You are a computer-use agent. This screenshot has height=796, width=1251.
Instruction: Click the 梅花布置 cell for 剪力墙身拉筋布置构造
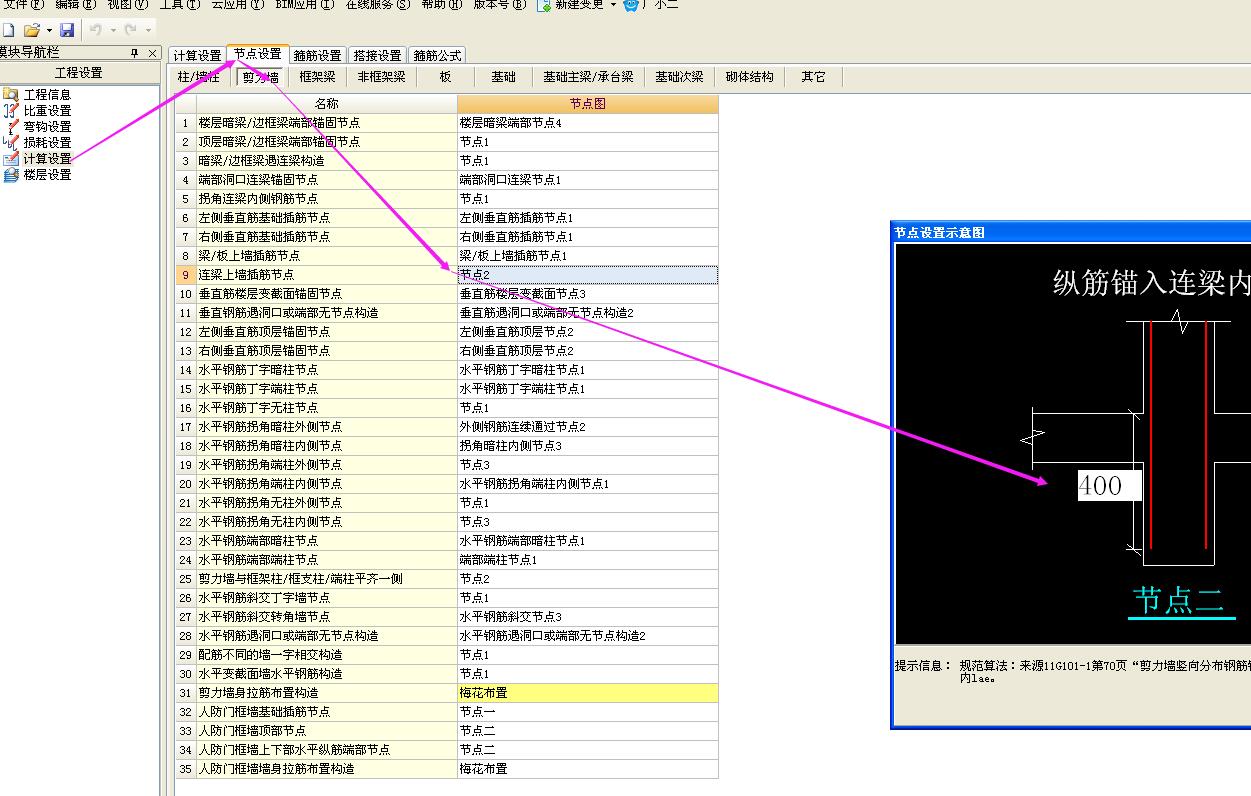(x=588, y=693)
